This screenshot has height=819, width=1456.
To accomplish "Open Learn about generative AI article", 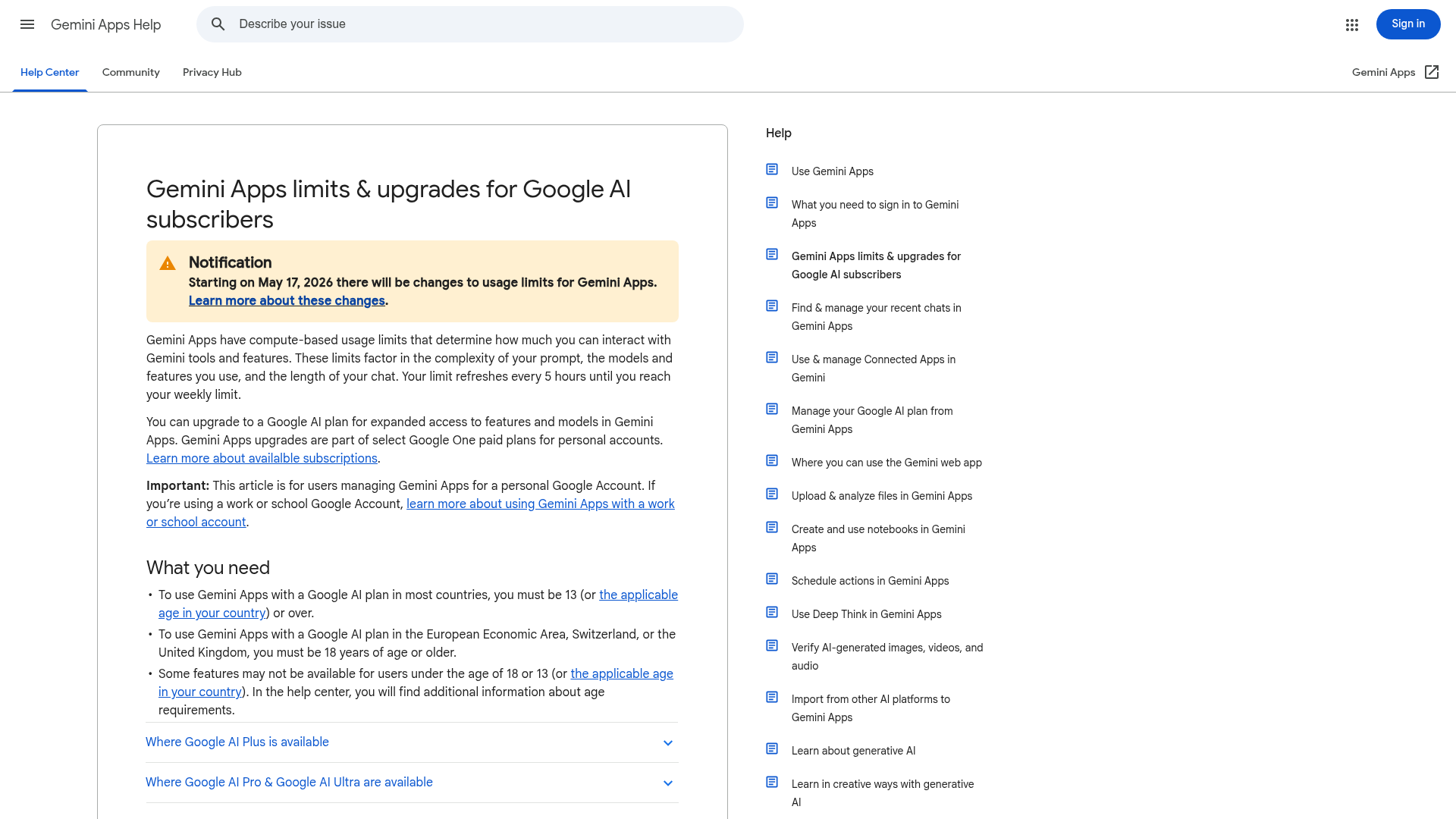I will pyautogui.click(x=854, y=751).
